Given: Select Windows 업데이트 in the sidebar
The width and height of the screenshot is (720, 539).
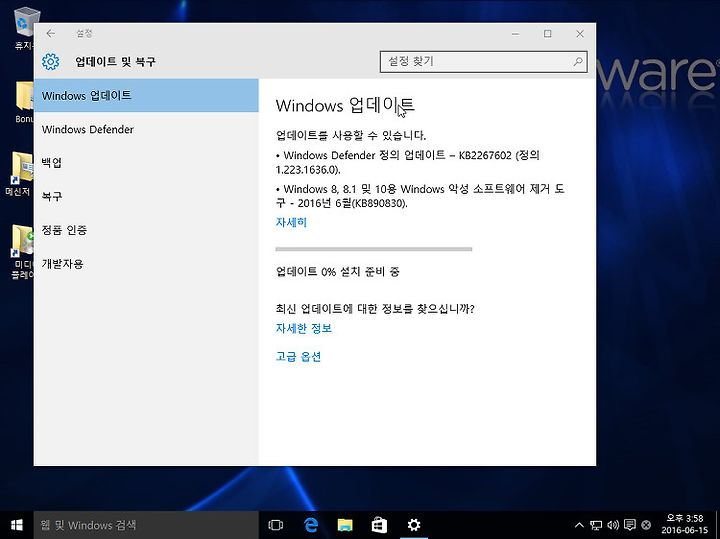Looking at the screenshot, I should tap(146, 95).
